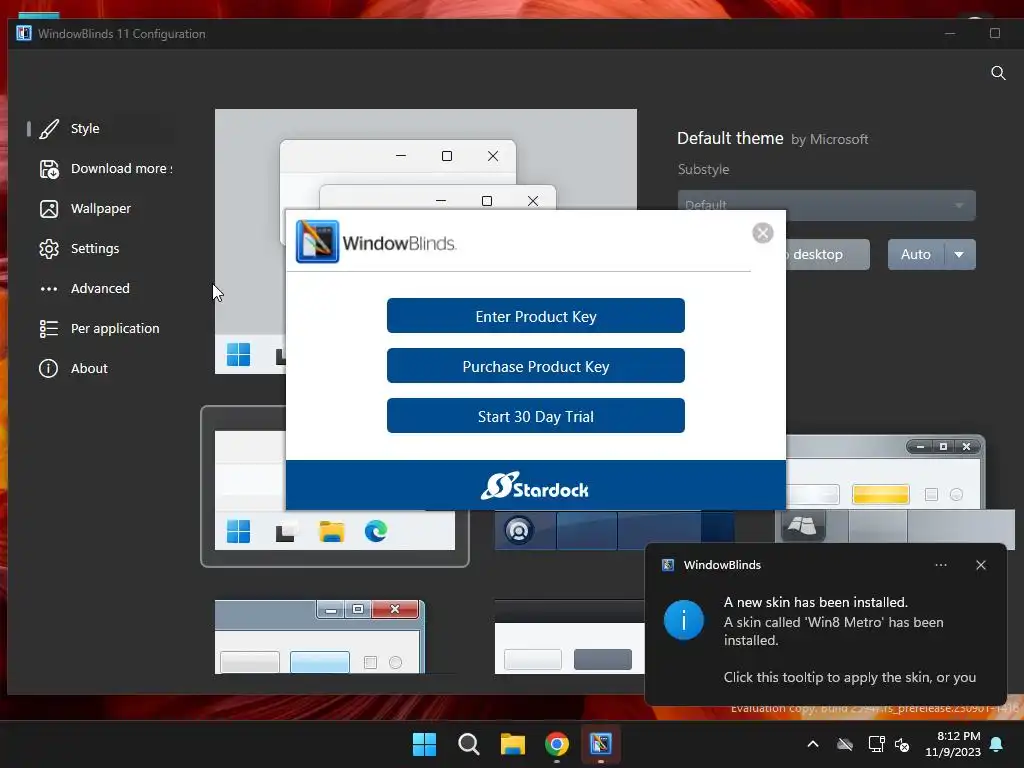Open the Windows Start menu
The image size is (1024, 768).
tap(424, 744)
